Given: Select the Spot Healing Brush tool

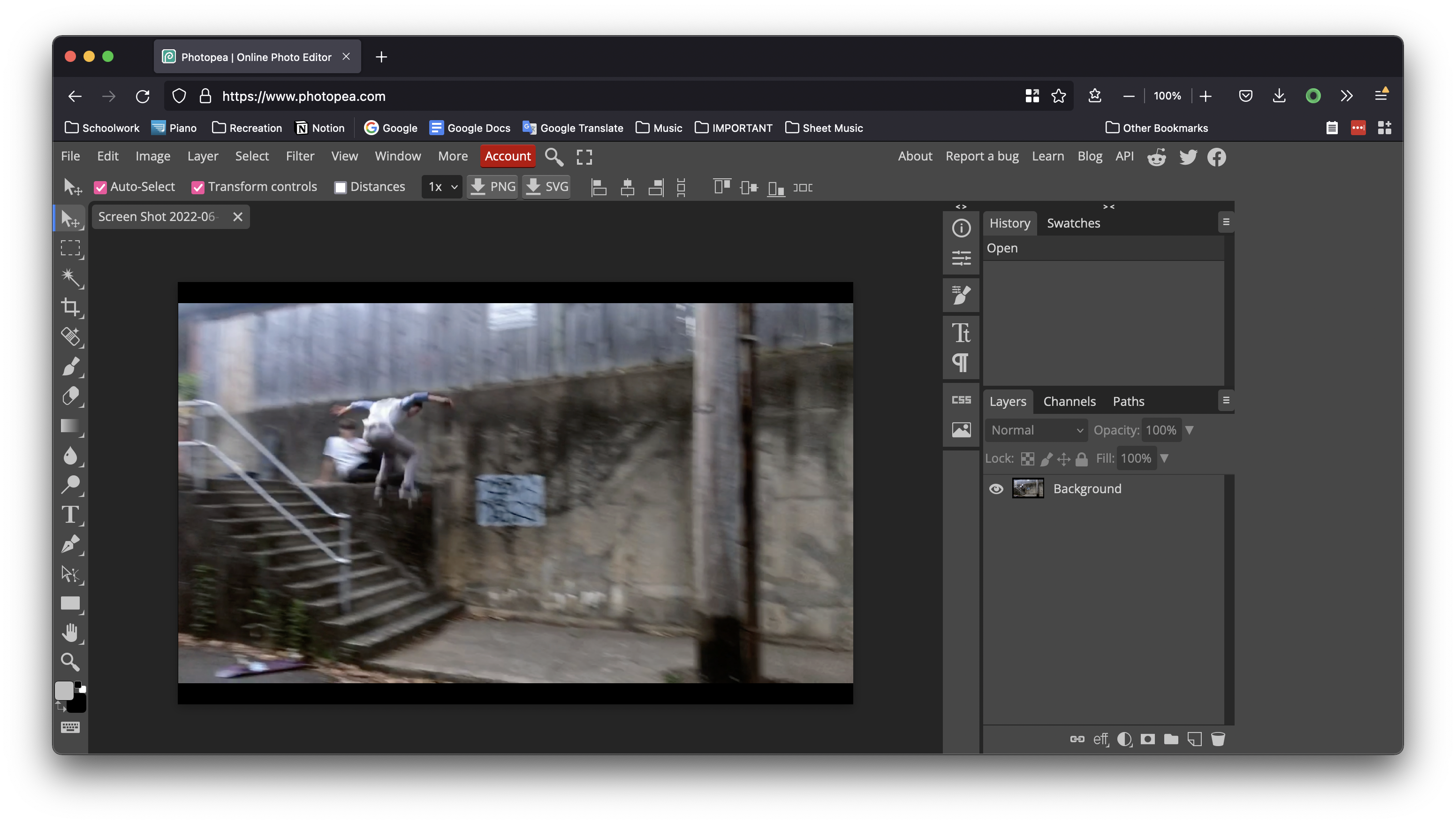Looking at the screenshot, I should click(x=71, y=336).
